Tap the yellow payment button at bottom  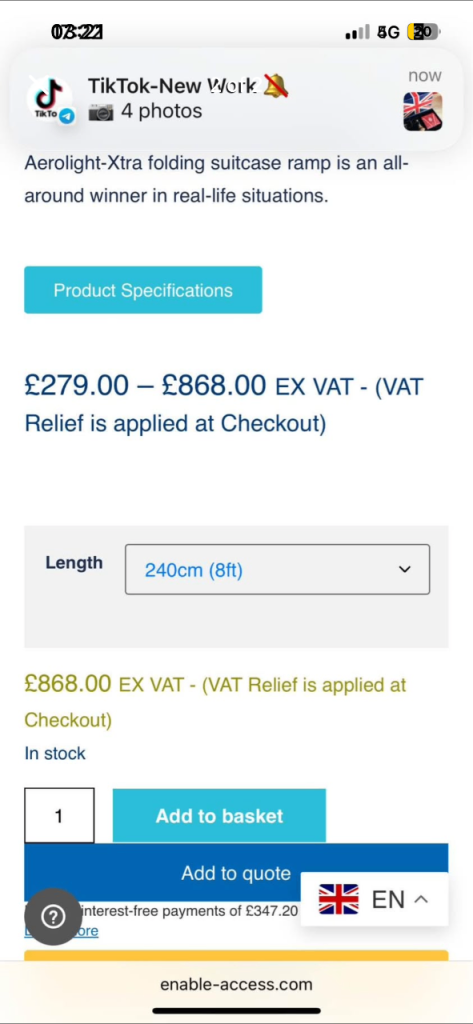236,955
